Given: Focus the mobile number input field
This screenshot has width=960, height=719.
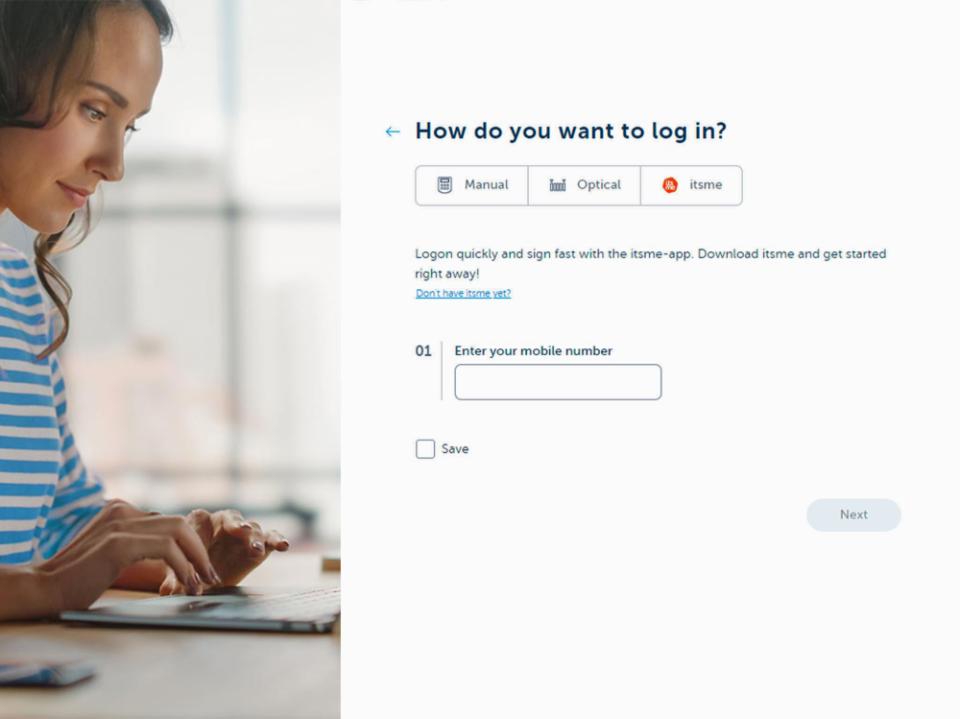Looking at the screenshot, I should (558, 382).
